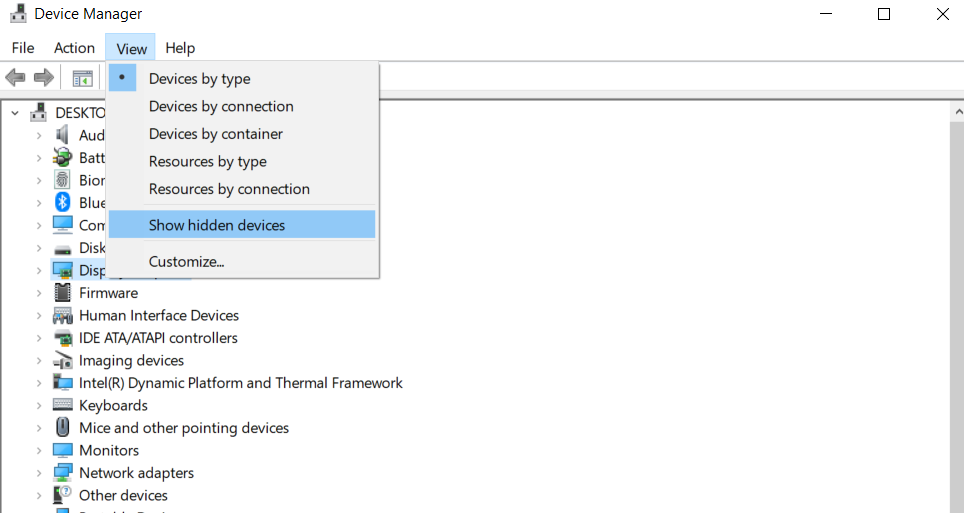The height and width of the screenshot is (513, 964).
Task: Click the Other devices warning icon
Action: pos(63,495)
